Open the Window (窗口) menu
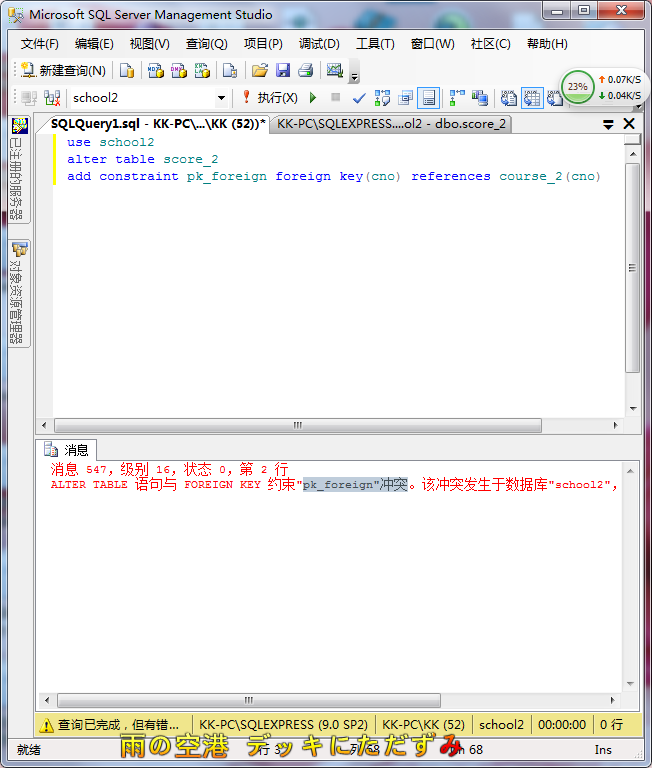The image size is (652, 768). tap(432, 44)
